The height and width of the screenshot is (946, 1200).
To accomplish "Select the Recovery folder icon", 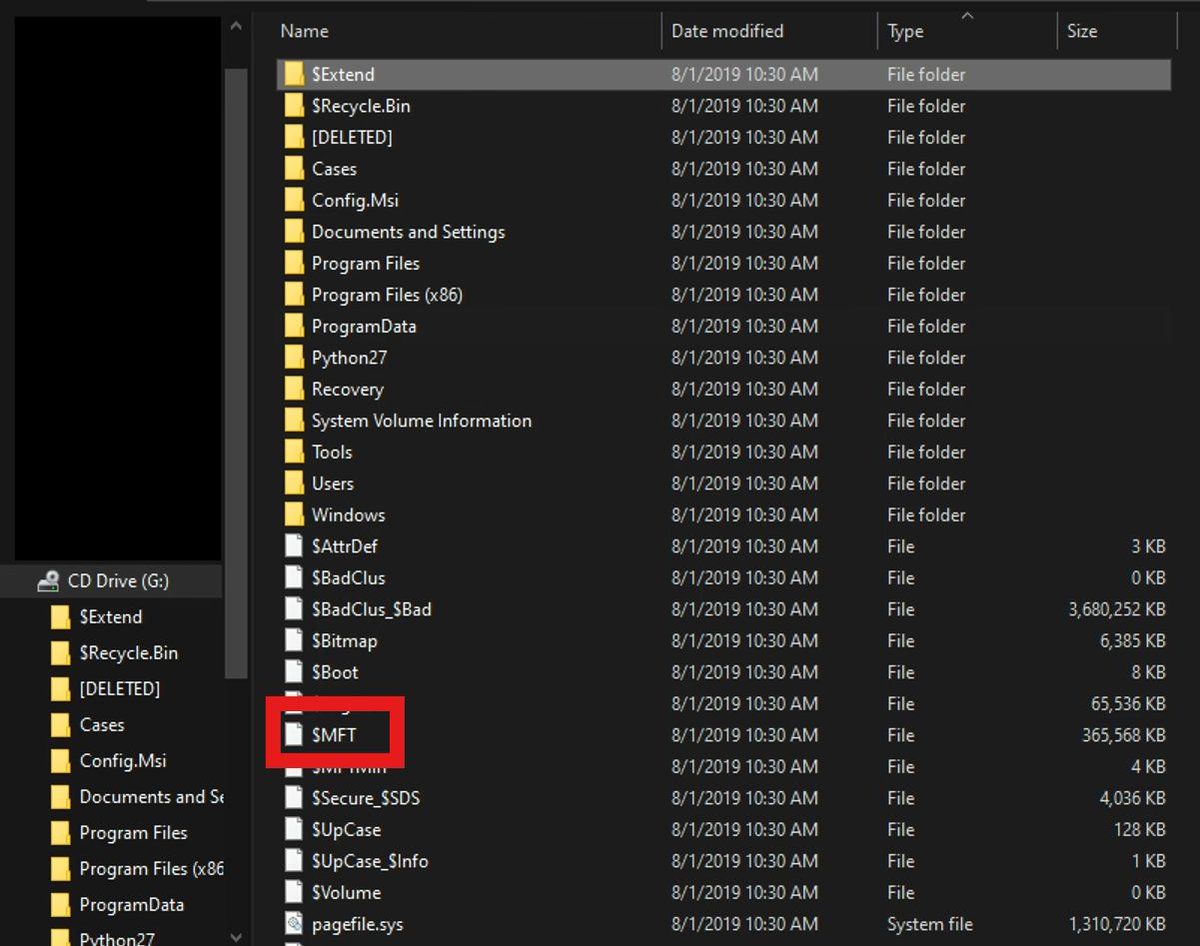I will [x=293, y=389].
